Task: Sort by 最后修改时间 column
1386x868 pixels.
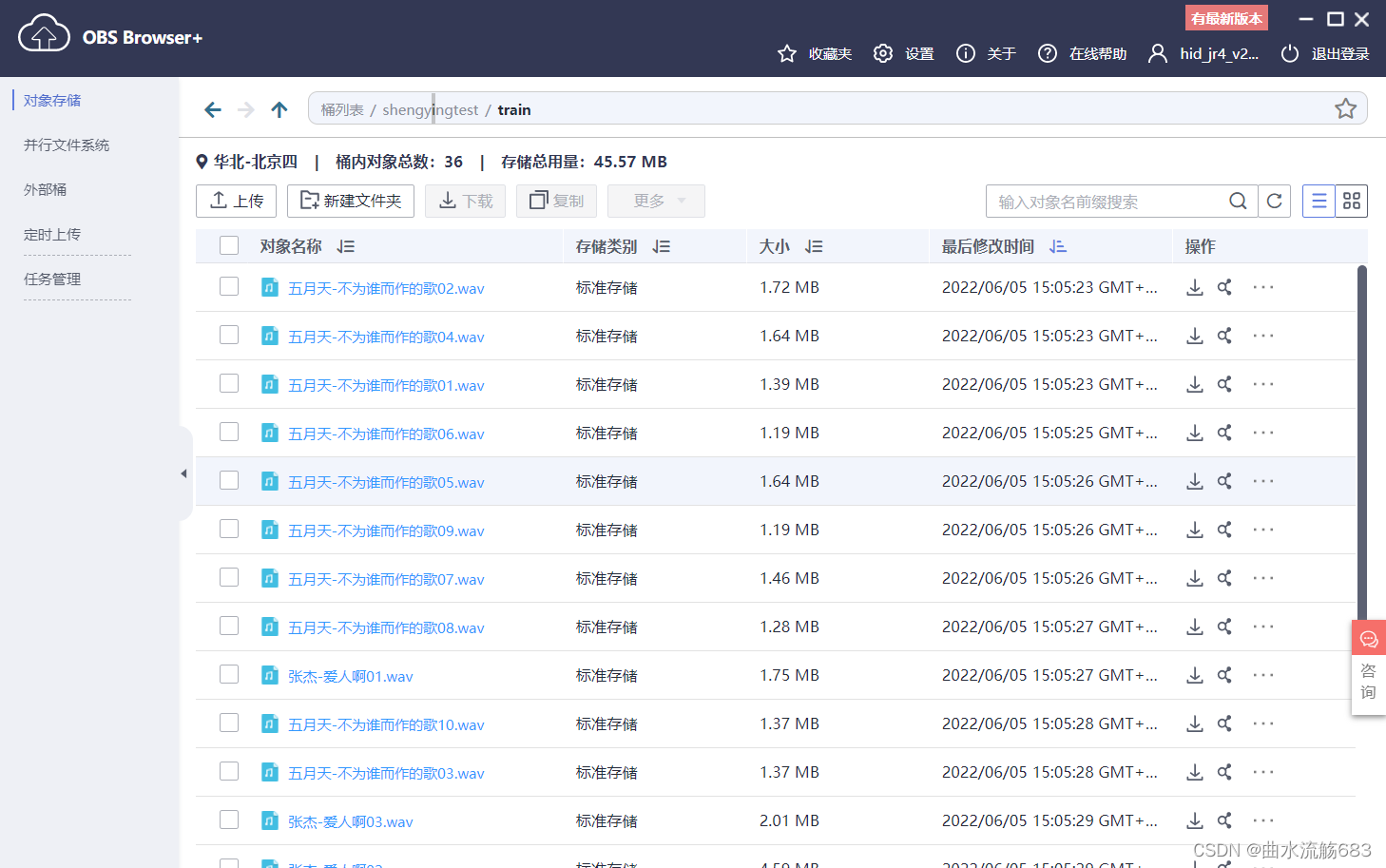Action: (1058, 246)
